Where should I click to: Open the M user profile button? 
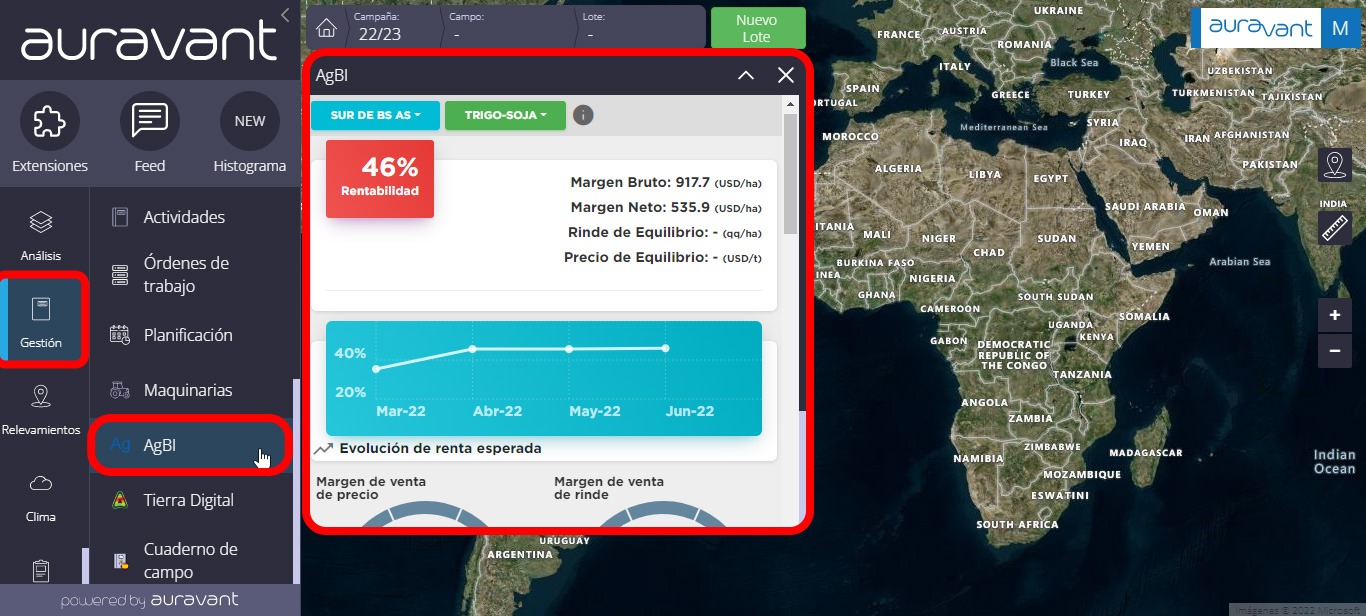[x=1340, y=28]
